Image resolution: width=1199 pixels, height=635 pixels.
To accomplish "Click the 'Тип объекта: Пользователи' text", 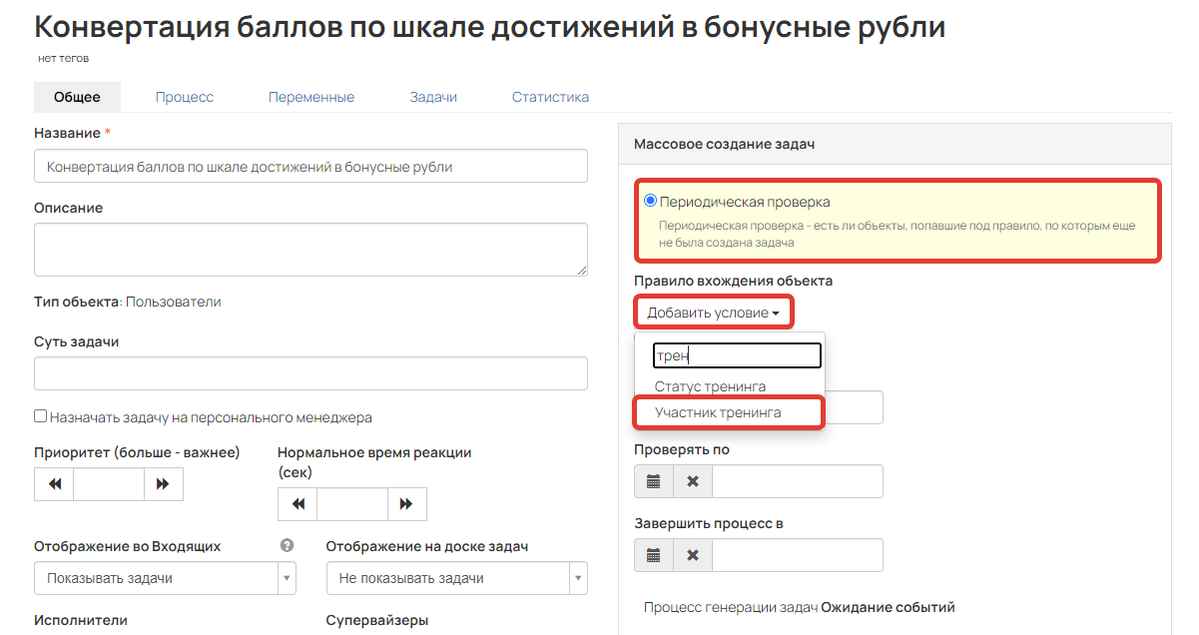I will (128, 301).
